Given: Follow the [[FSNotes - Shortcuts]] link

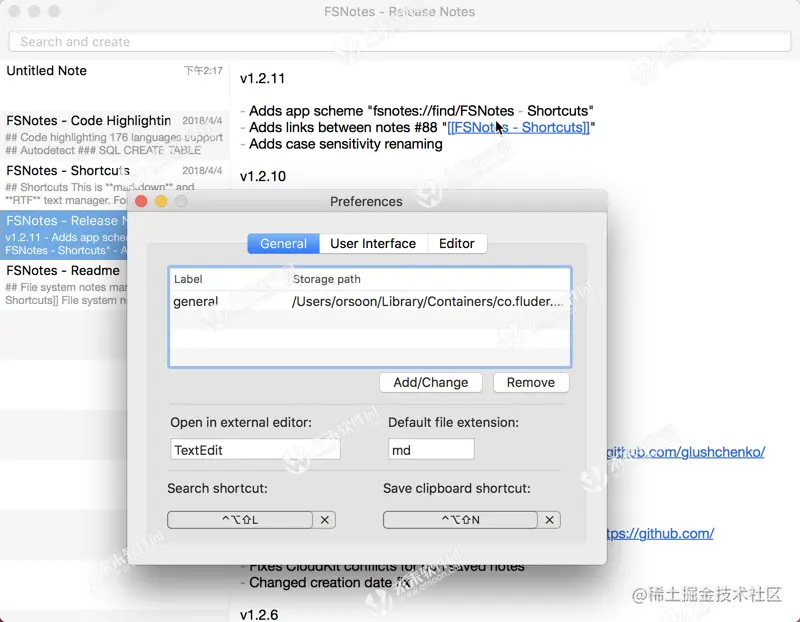Looking at the screenshot, I should (x=518, y=127).
